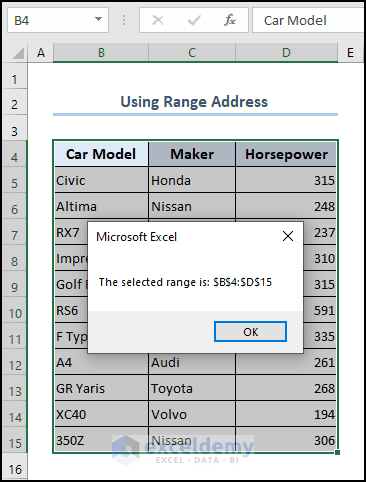The width and height of the screenshot is (366, 482).
Task: Select column C header
Action: point(192,53)
